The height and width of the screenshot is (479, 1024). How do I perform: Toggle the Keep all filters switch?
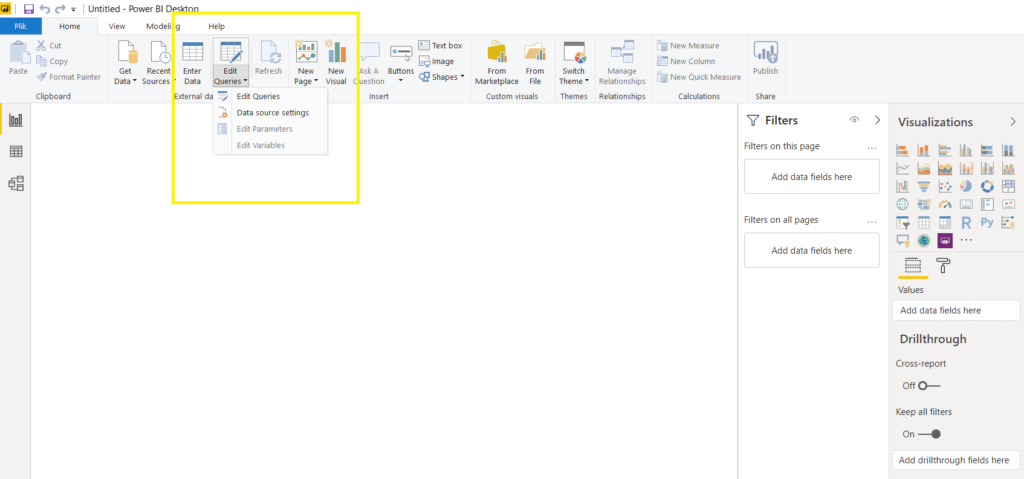coord(929,434)
